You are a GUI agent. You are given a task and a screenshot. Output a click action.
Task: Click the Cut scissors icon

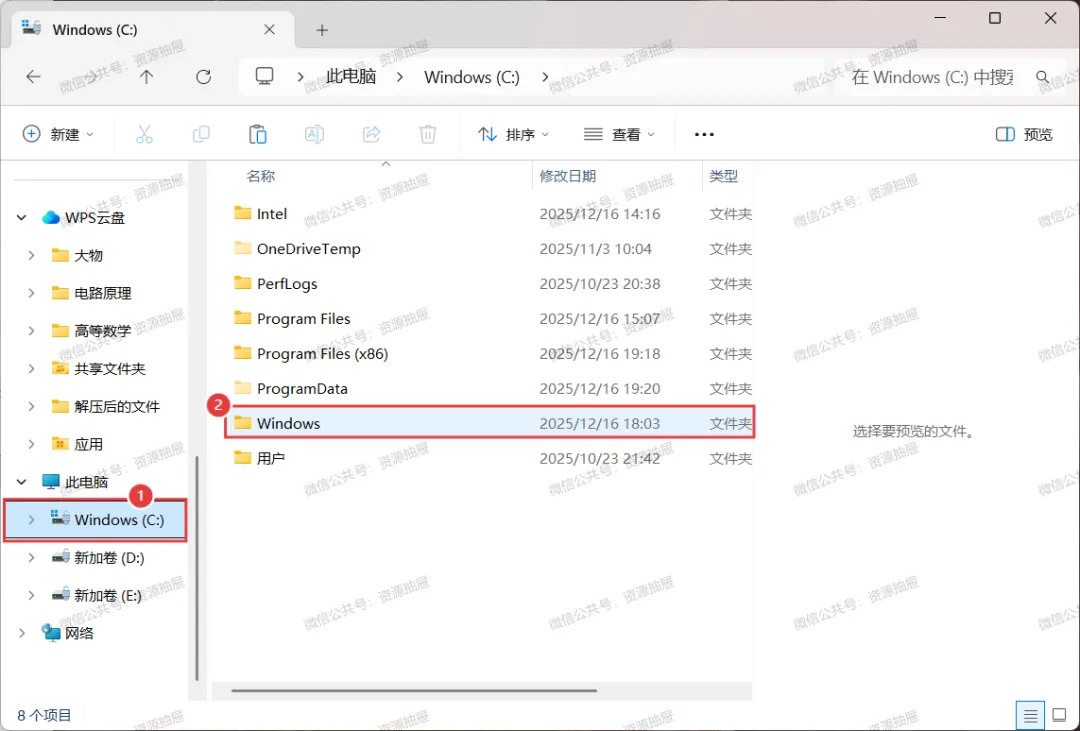pyautogui.click(x=144, y=134)
